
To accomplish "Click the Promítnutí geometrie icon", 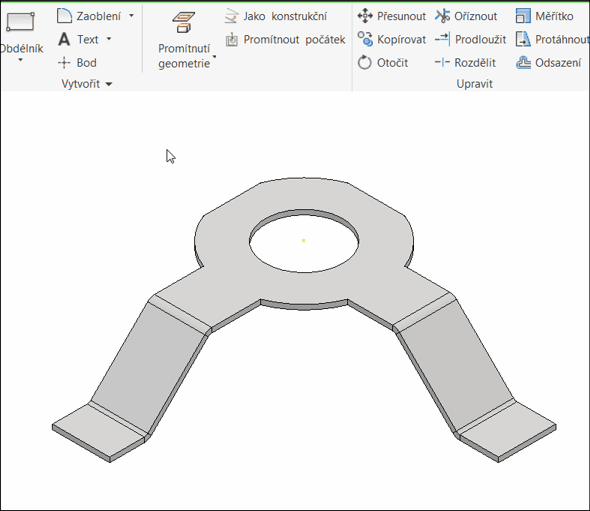I will [x=184, y=22].
